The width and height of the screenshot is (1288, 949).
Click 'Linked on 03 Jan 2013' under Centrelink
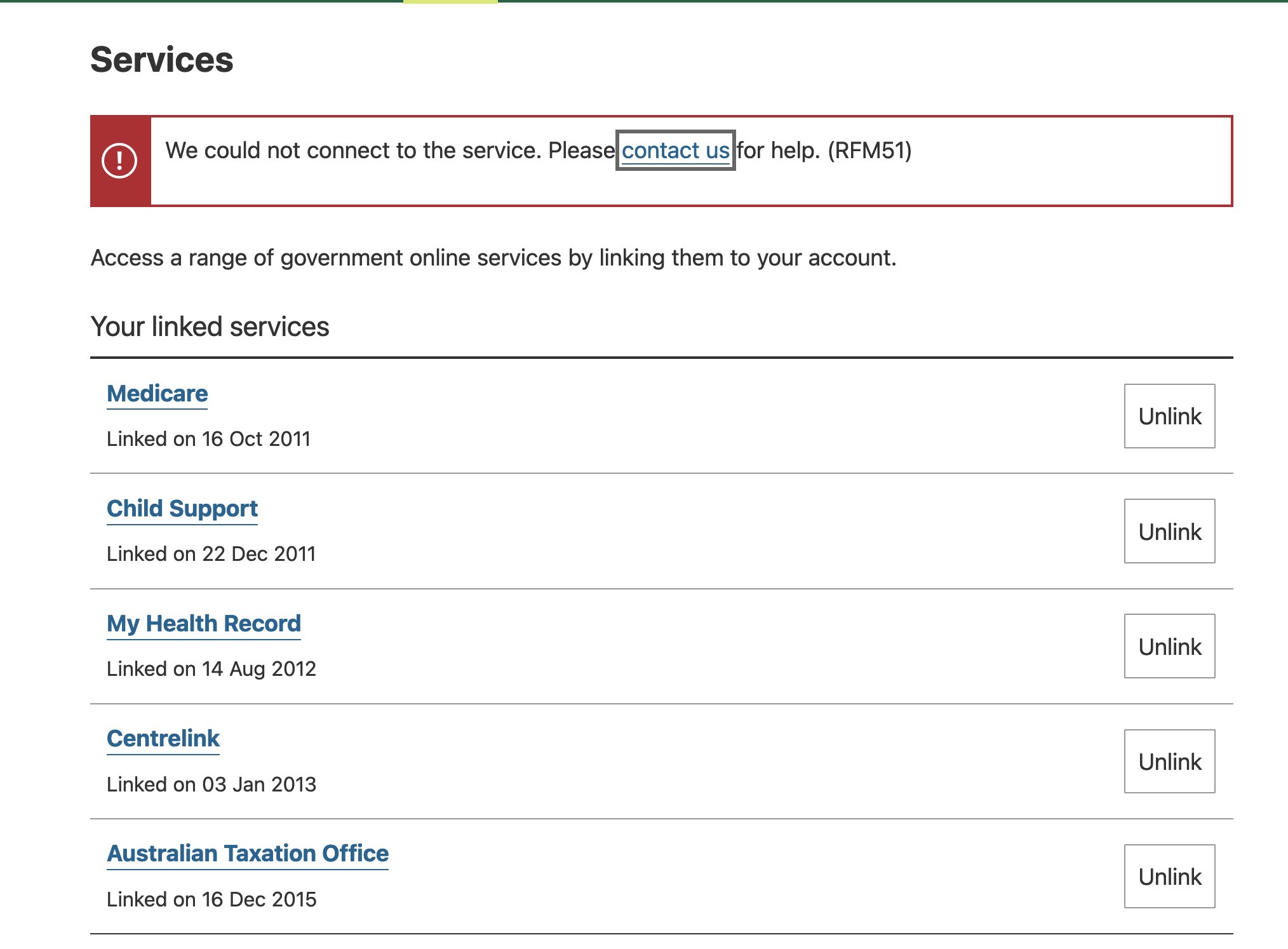(x=211, y=784)
